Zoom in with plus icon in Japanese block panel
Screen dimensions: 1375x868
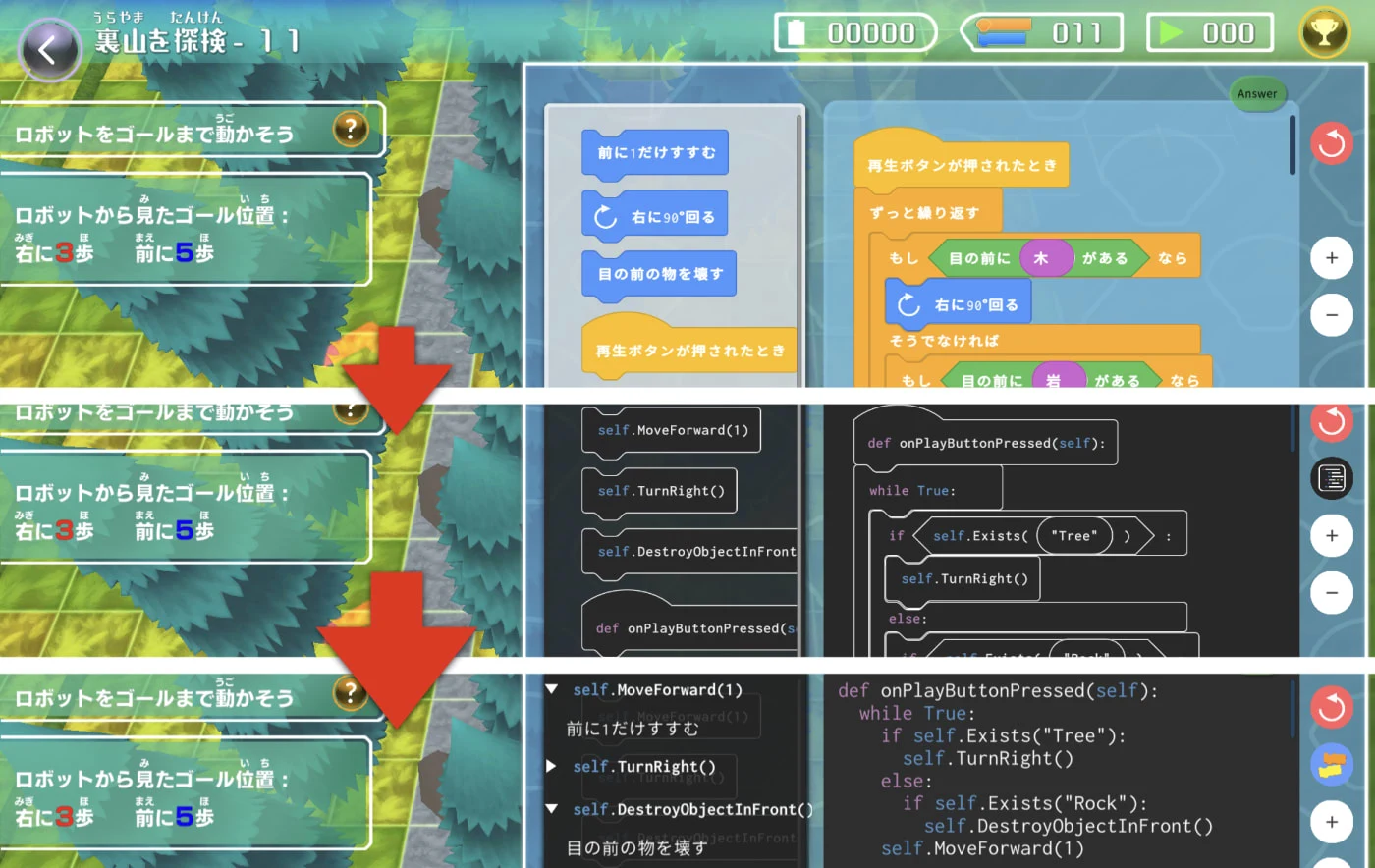click(1332, 258)
